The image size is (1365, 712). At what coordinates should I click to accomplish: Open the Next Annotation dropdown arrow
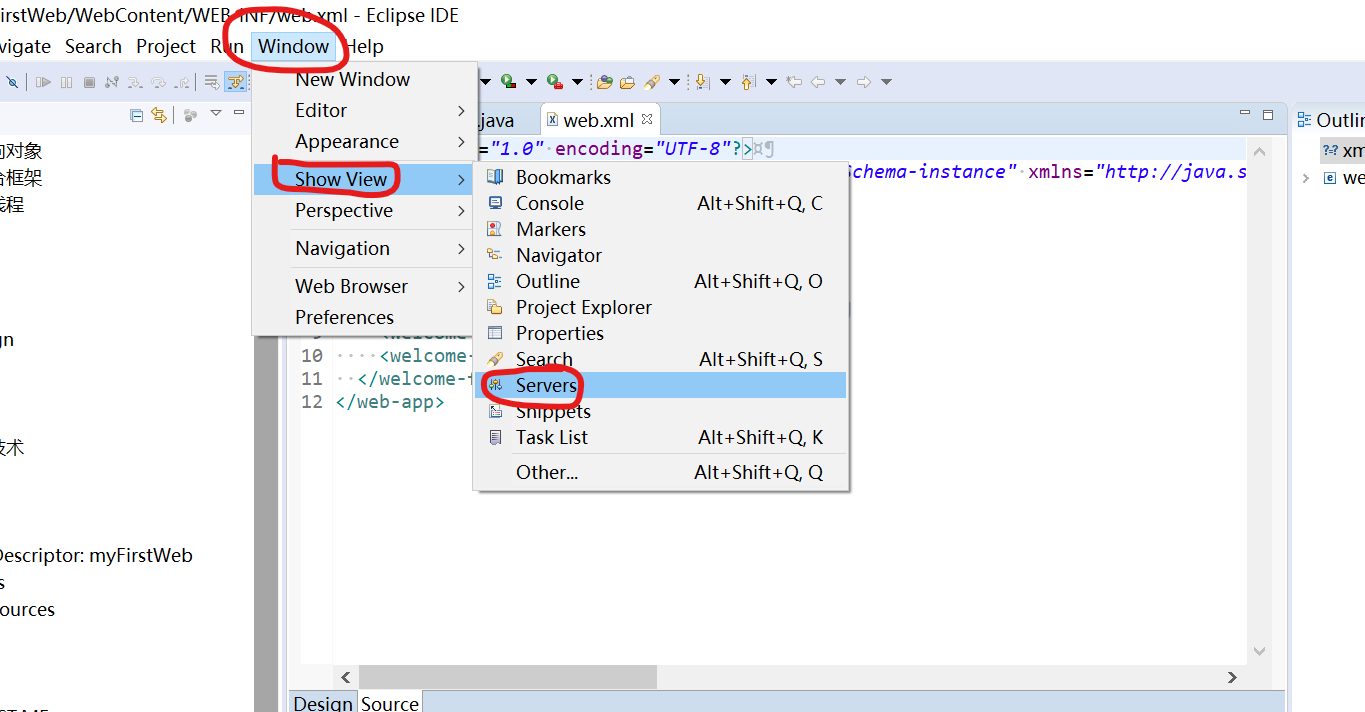[725, 82]
